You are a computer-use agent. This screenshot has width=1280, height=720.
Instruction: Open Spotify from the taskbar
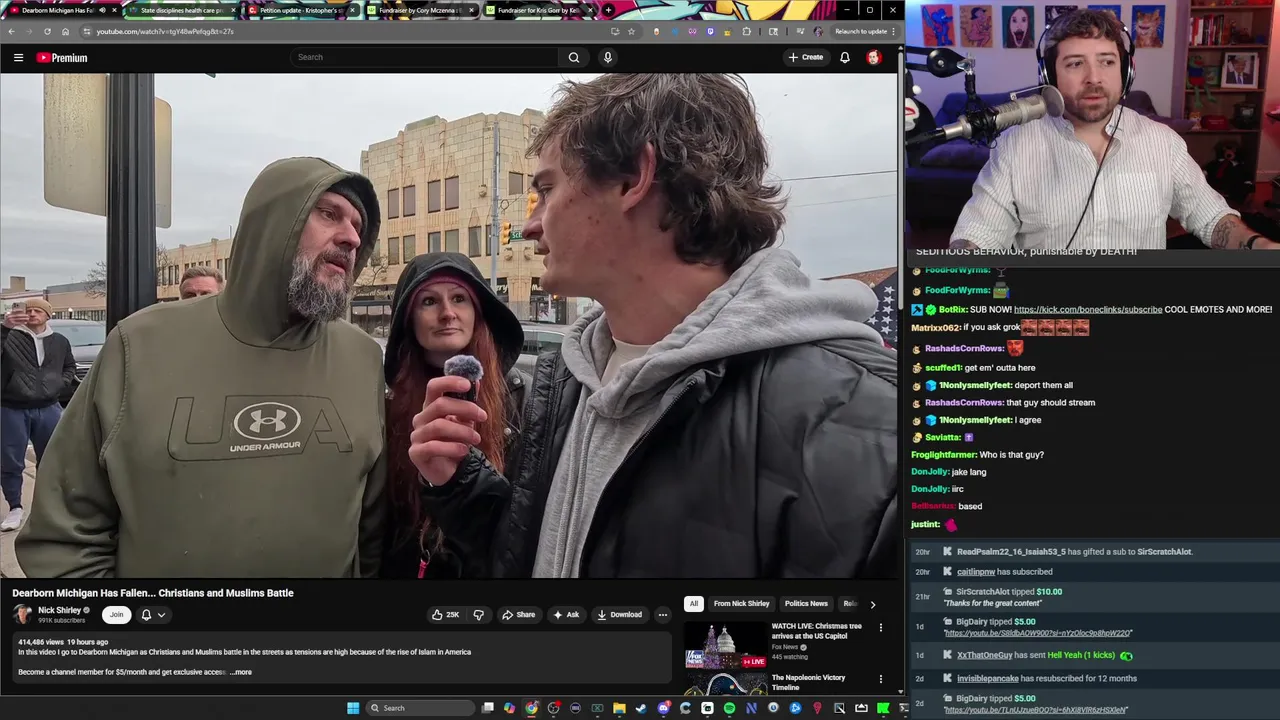coord(729,708)
